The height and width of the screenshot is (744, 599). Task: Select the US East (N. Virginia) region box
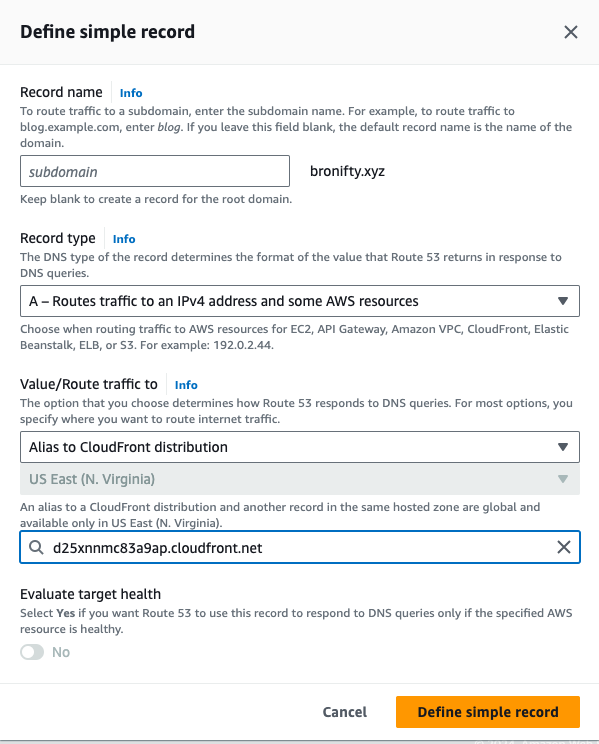(x=300, y=479)
